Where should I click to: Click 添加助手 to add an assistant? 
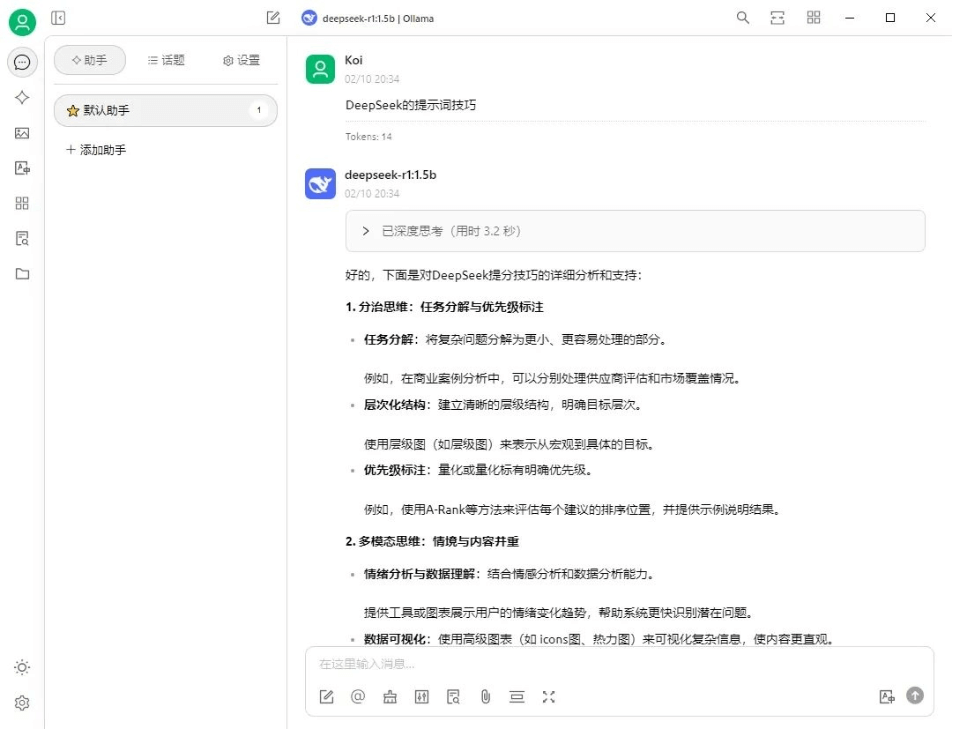(x=96, y=150)
